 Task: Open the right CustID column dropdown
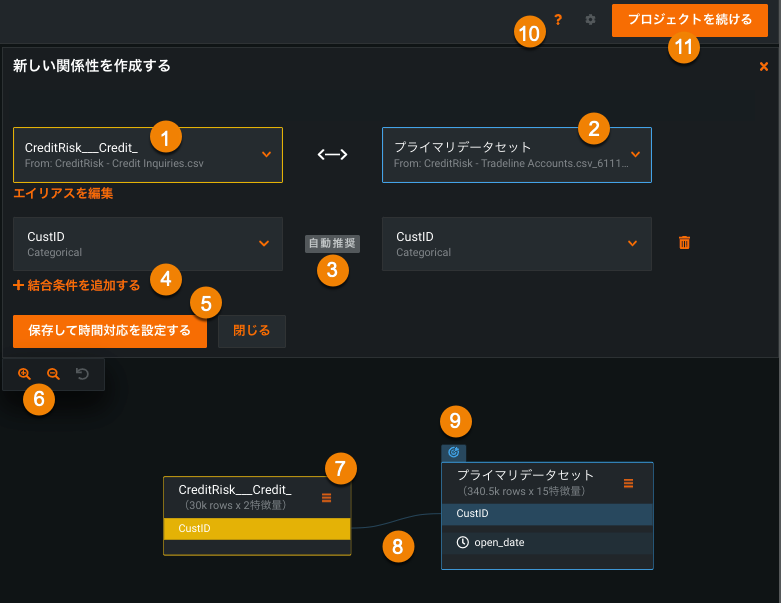pos(632,243)
